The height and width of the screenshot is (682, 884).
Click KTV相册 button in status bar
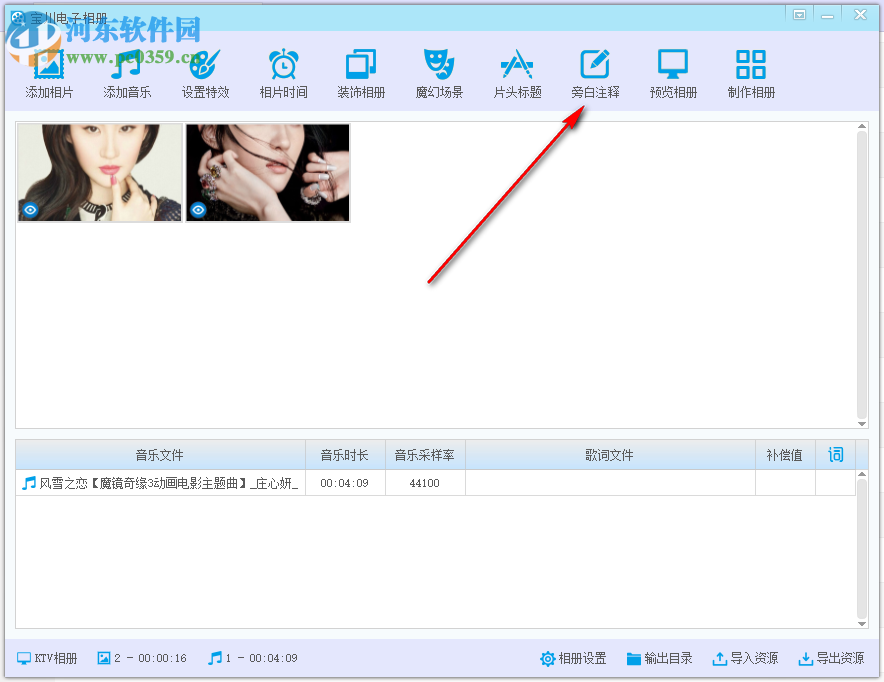pyautogui.click(x=47, y=658)
